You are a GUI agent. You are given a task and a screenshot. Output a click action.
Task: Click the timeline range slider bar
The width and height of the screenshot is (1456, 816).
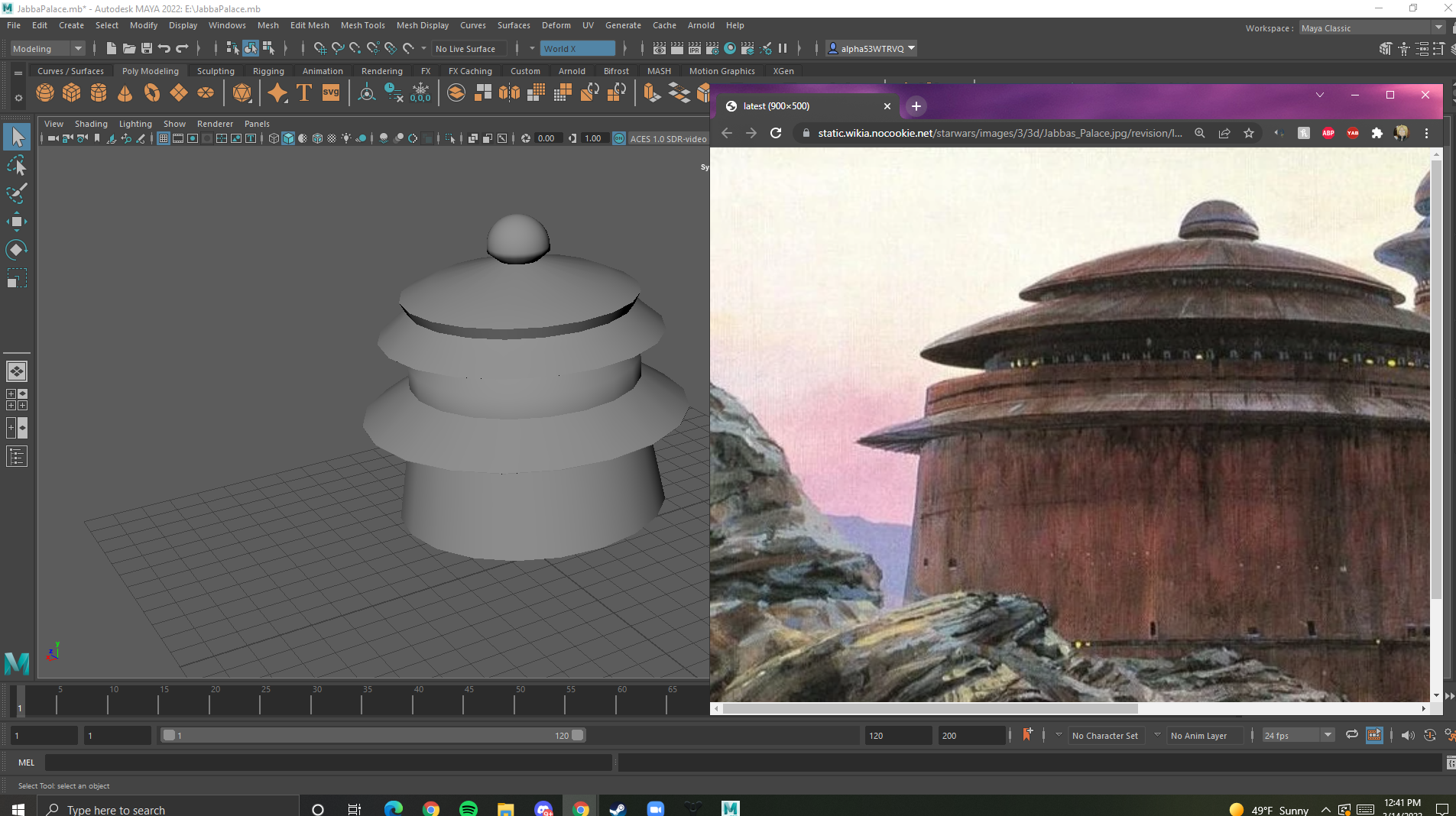(374, 735)
